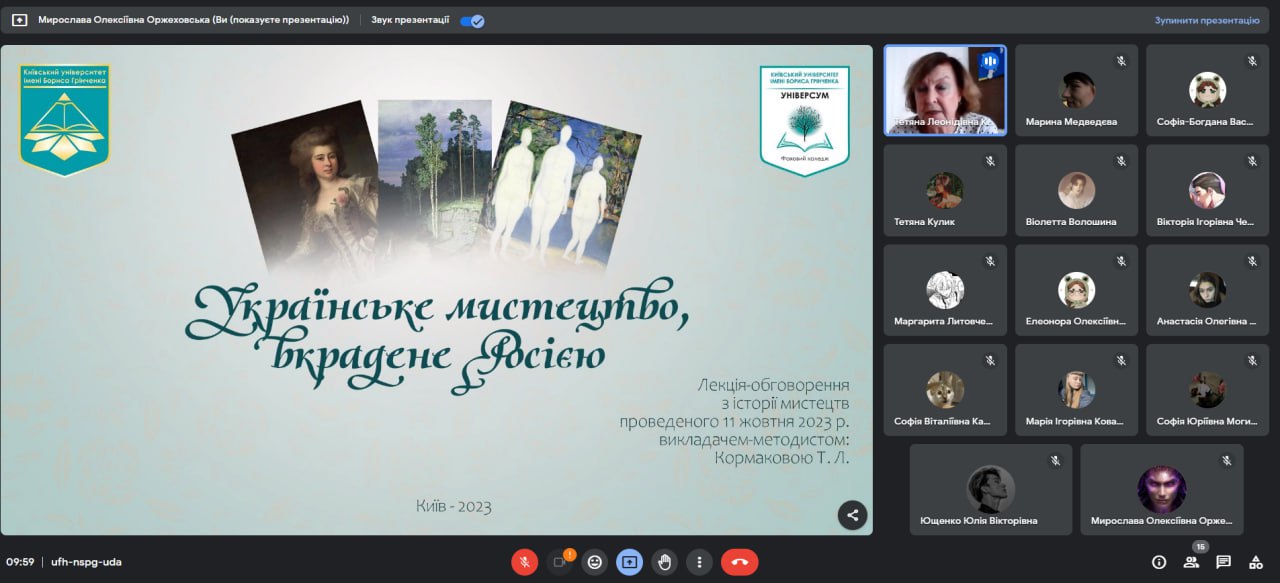Select Тетяна Леонідівна's video tile

[x=944, y=90]
